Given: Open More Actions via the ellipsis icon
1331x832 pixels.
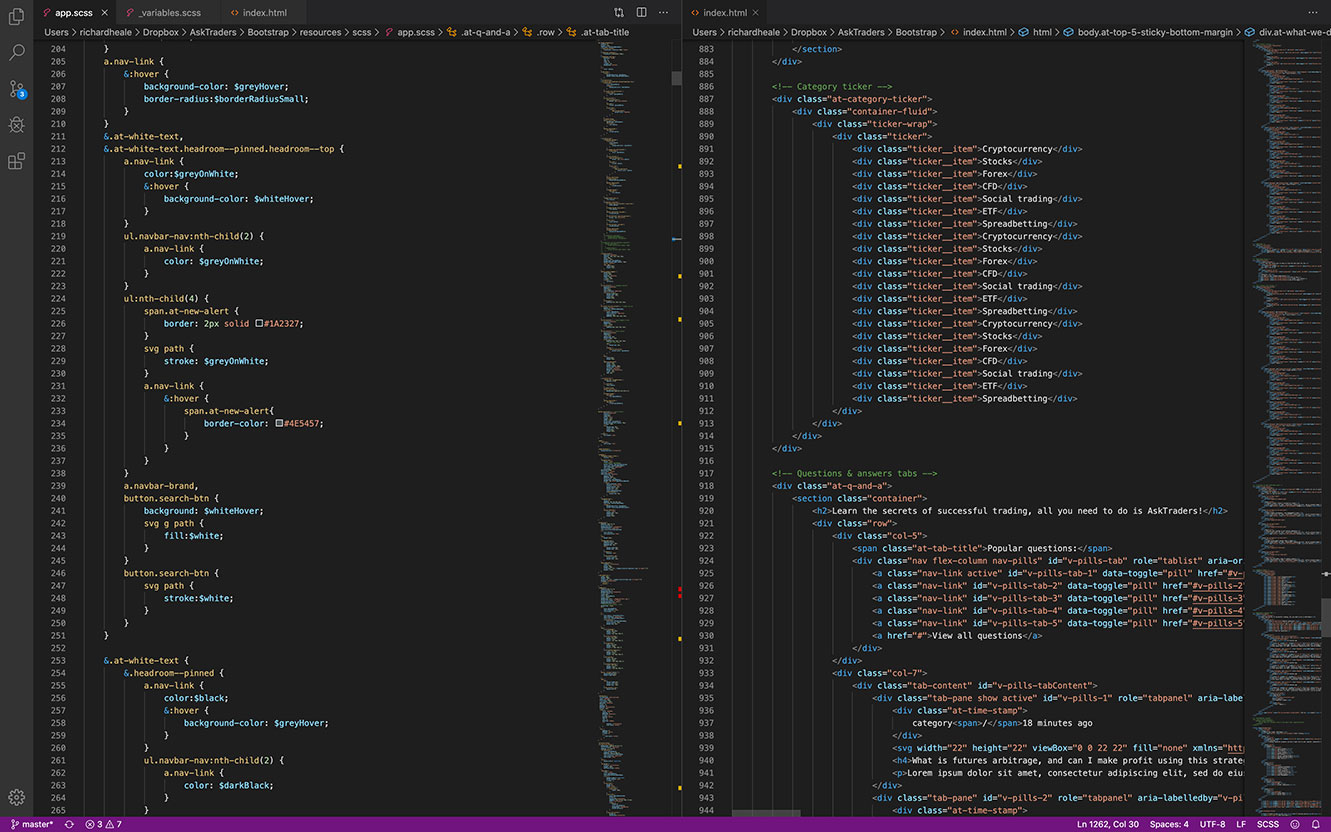Looking at the screenshot, I should pos(662,11).
